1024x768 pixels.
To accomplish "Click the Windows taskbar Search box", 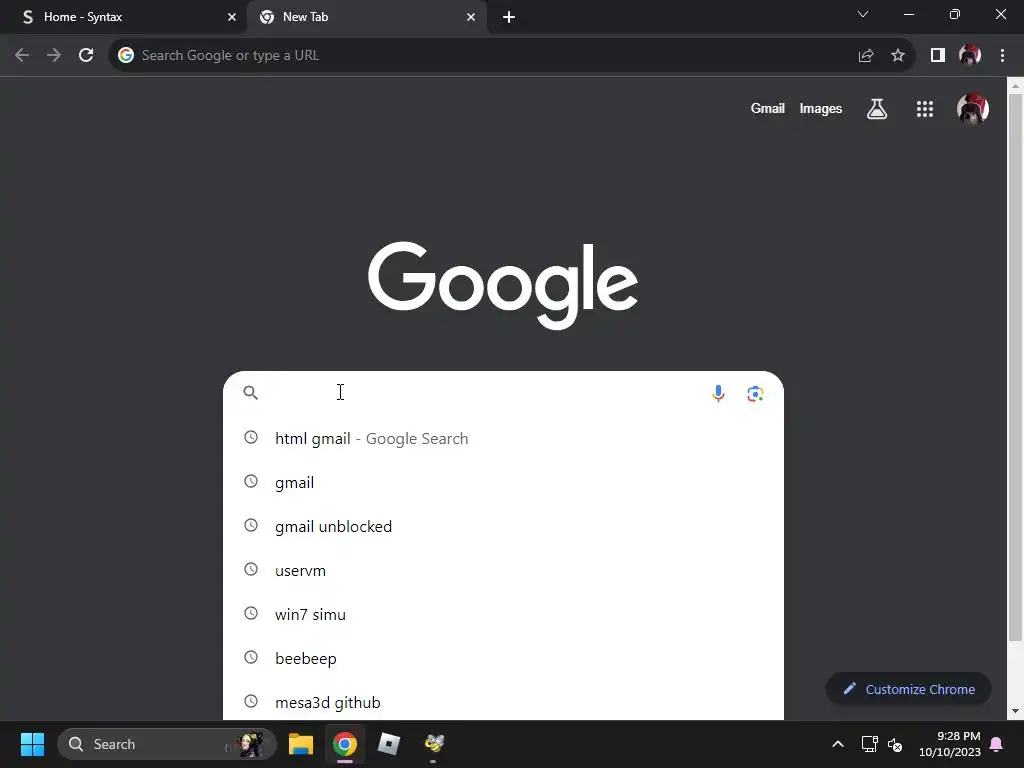I will [x=167, y=744].
